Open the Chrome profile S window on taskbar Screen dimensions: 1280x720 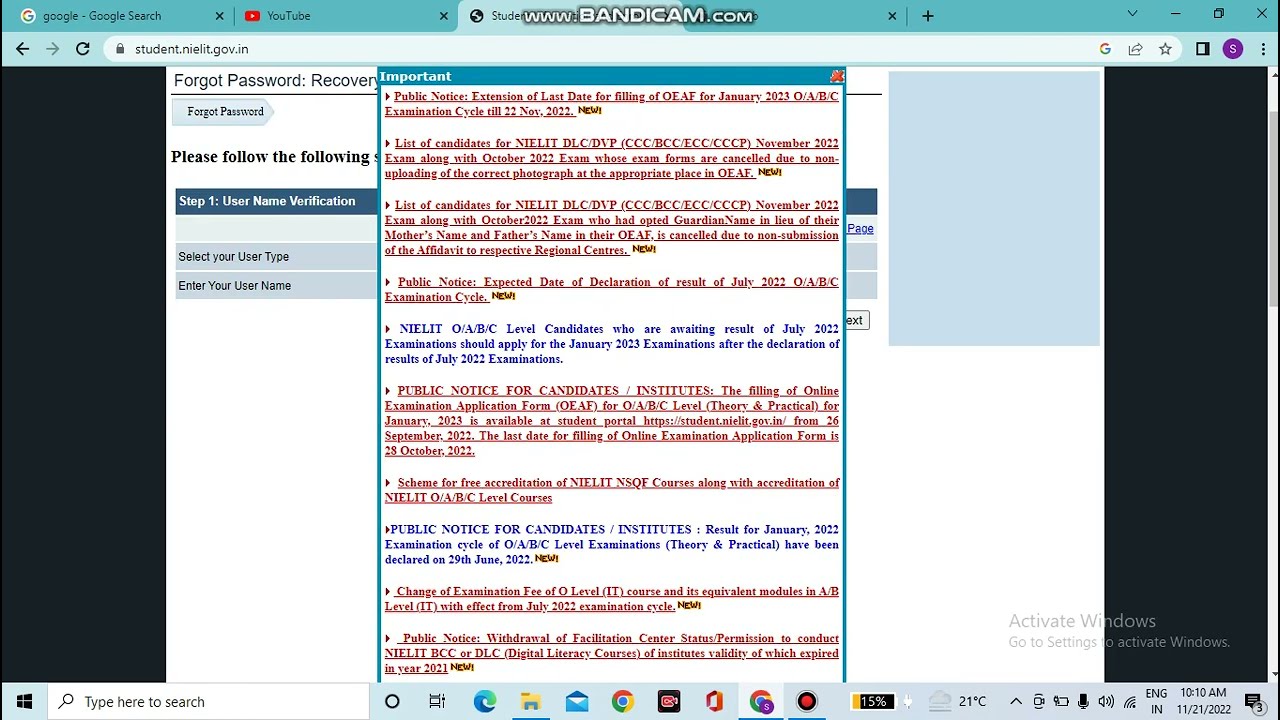761,702
